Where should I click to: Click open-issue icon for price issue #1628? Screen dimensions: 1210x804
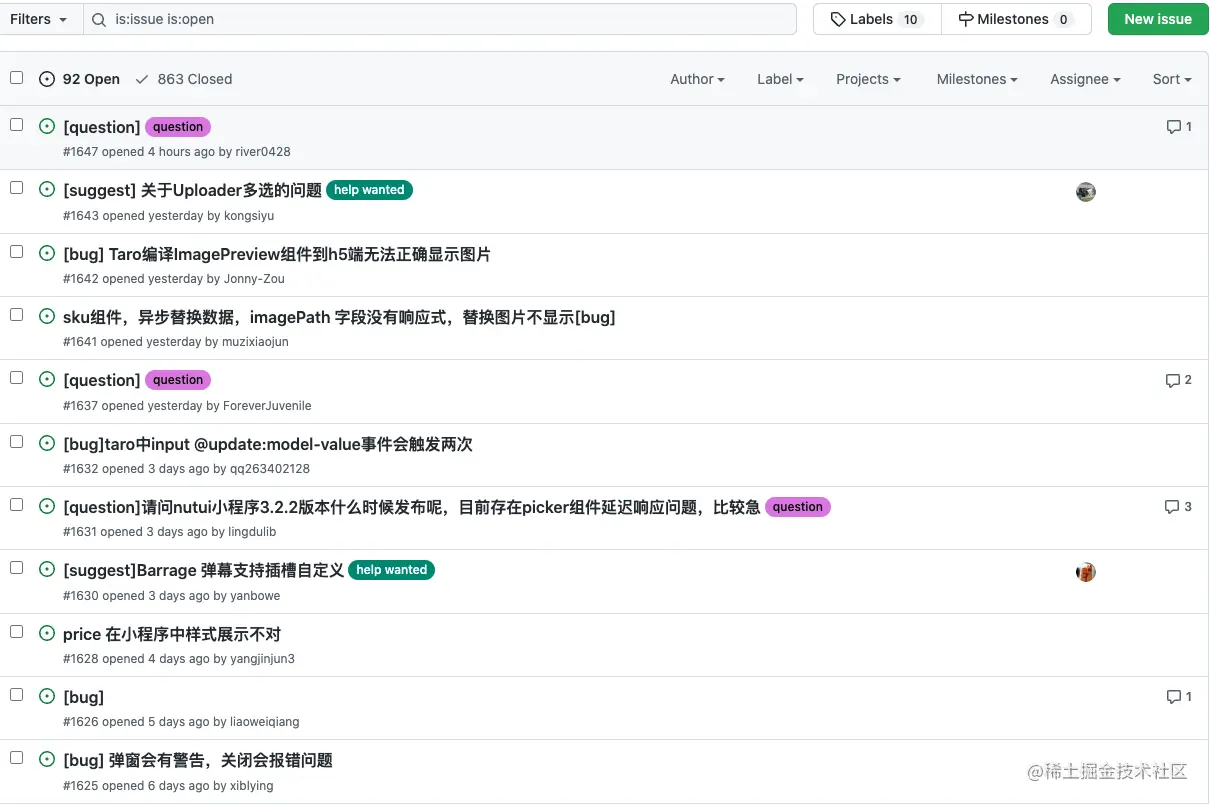47,633
